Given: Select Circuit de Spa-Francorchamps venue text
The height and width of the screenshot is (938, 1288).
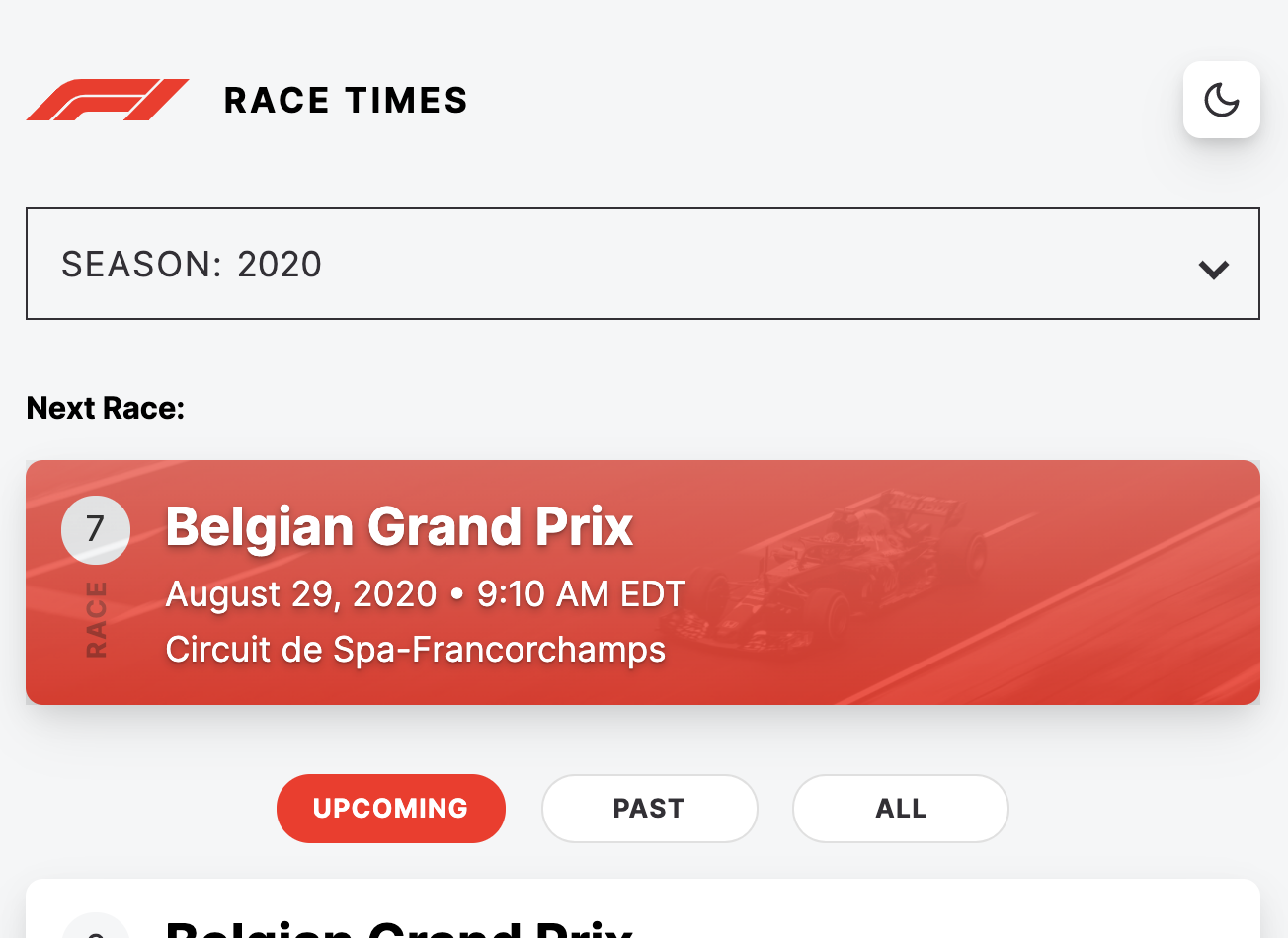Looking at the screenshot, I should click(x=415, y=650).
